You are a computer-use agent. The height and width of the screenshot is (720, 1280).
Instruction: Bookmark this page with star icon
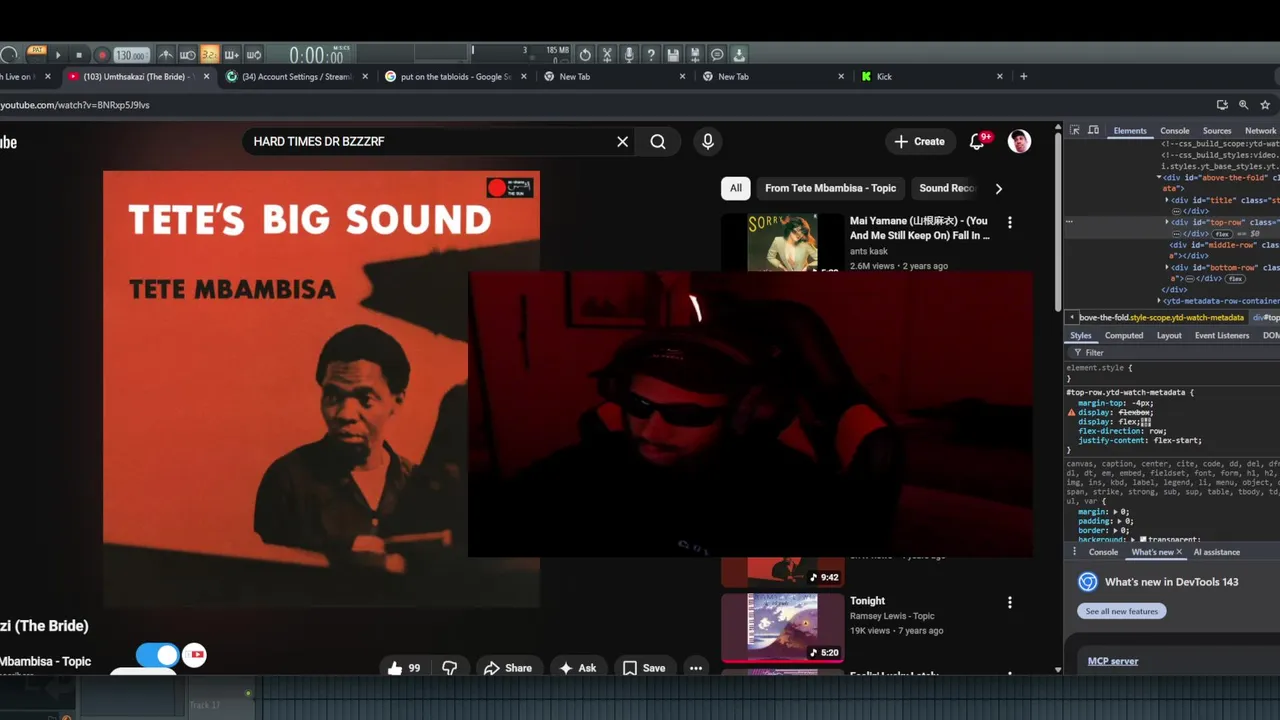(1265, 105)
